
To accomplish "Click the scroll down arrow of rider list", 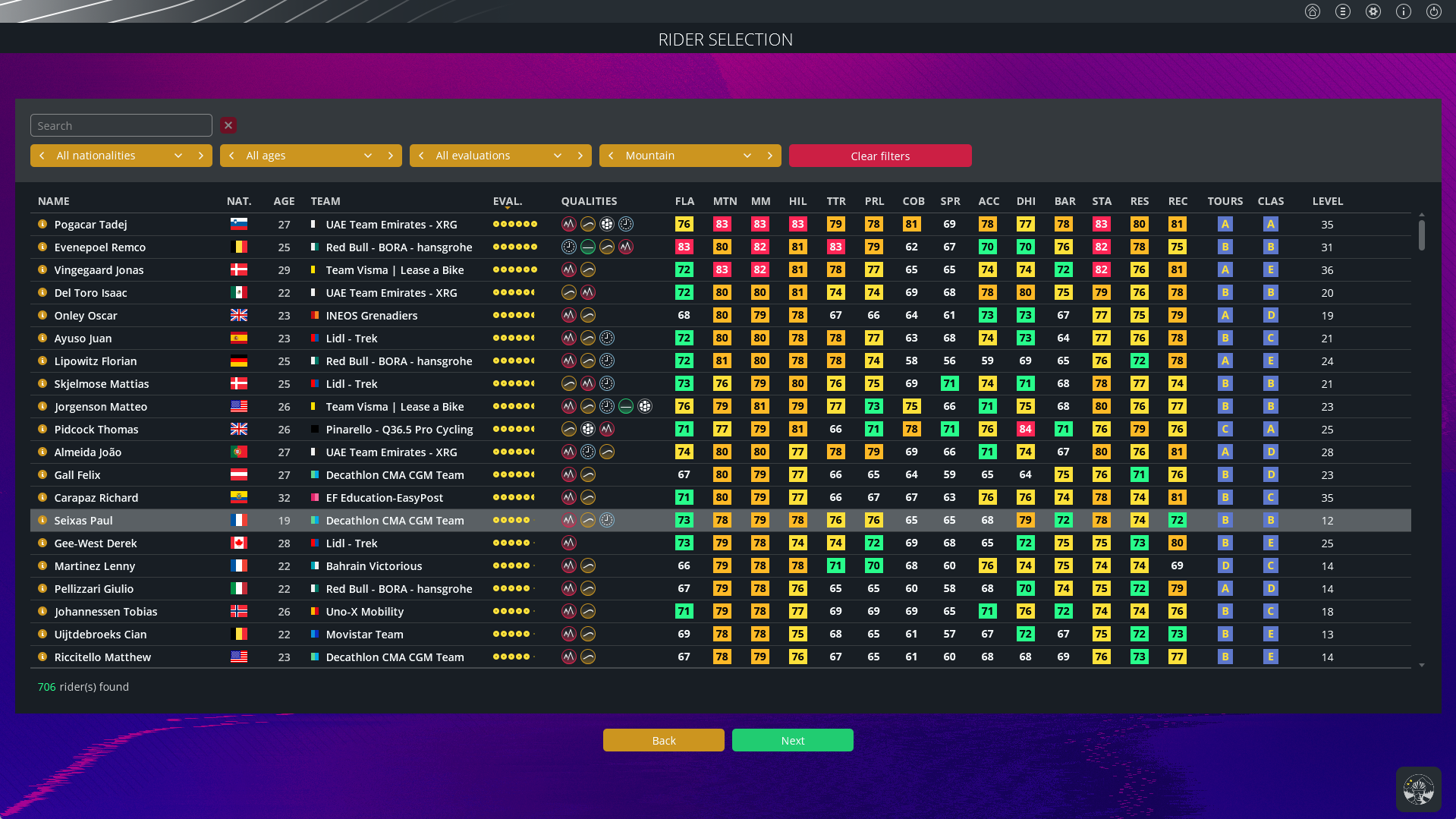I will 1421,665.
